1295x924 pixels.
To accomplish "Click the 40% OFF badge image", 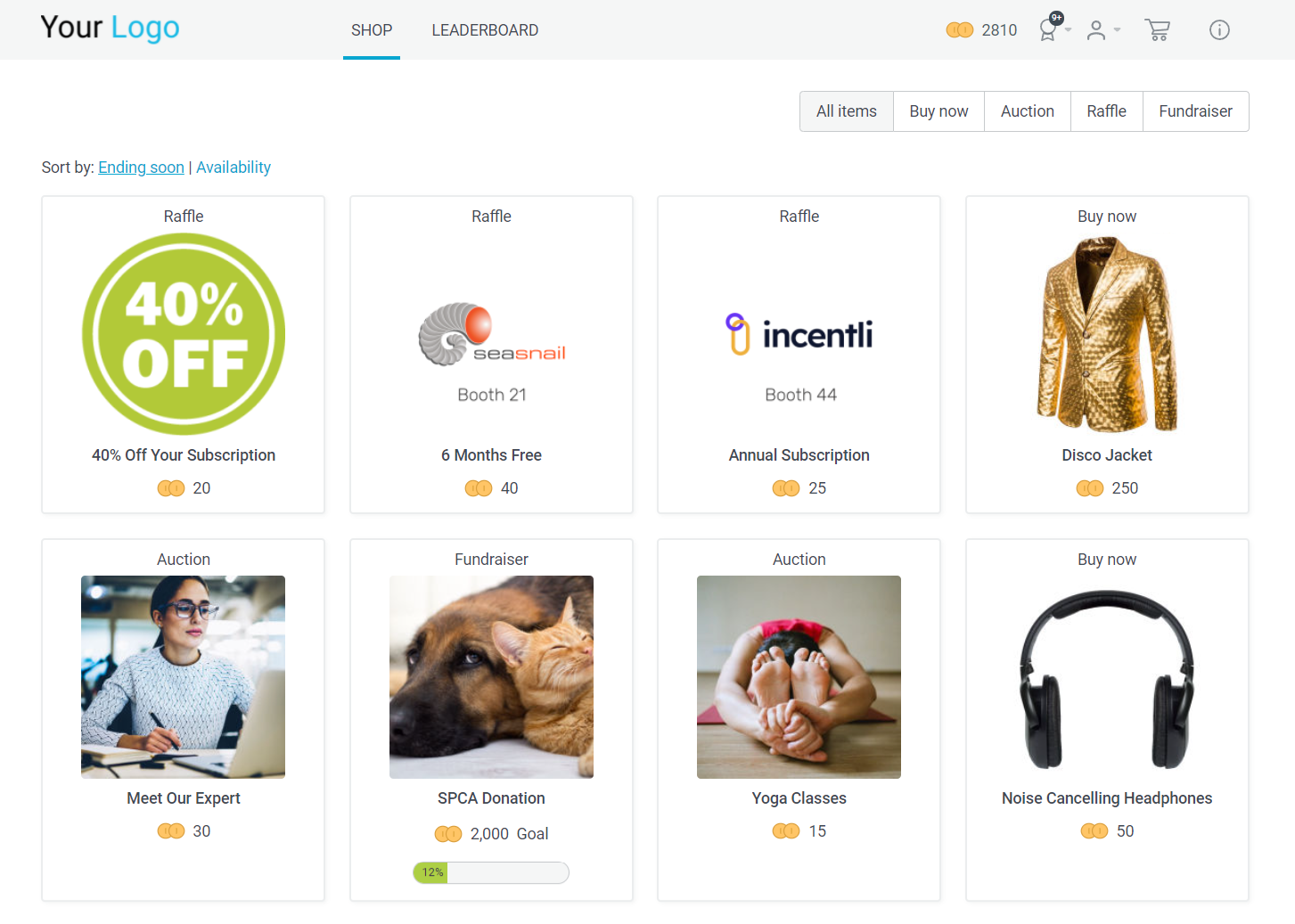I will [x=184, y=334].
